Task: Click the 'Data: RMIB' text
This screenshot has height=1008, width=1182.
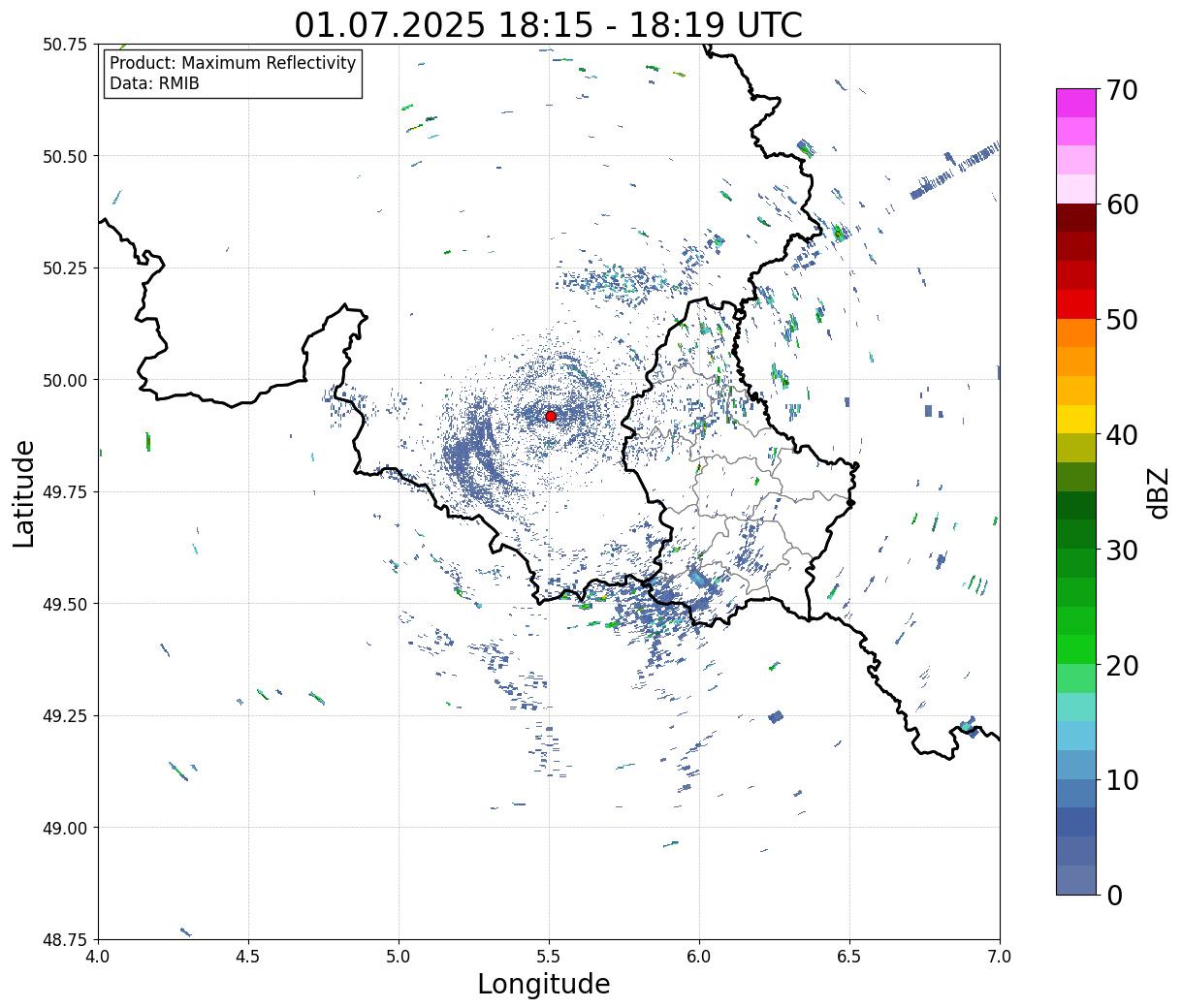Action: click(x=154, y=84)
